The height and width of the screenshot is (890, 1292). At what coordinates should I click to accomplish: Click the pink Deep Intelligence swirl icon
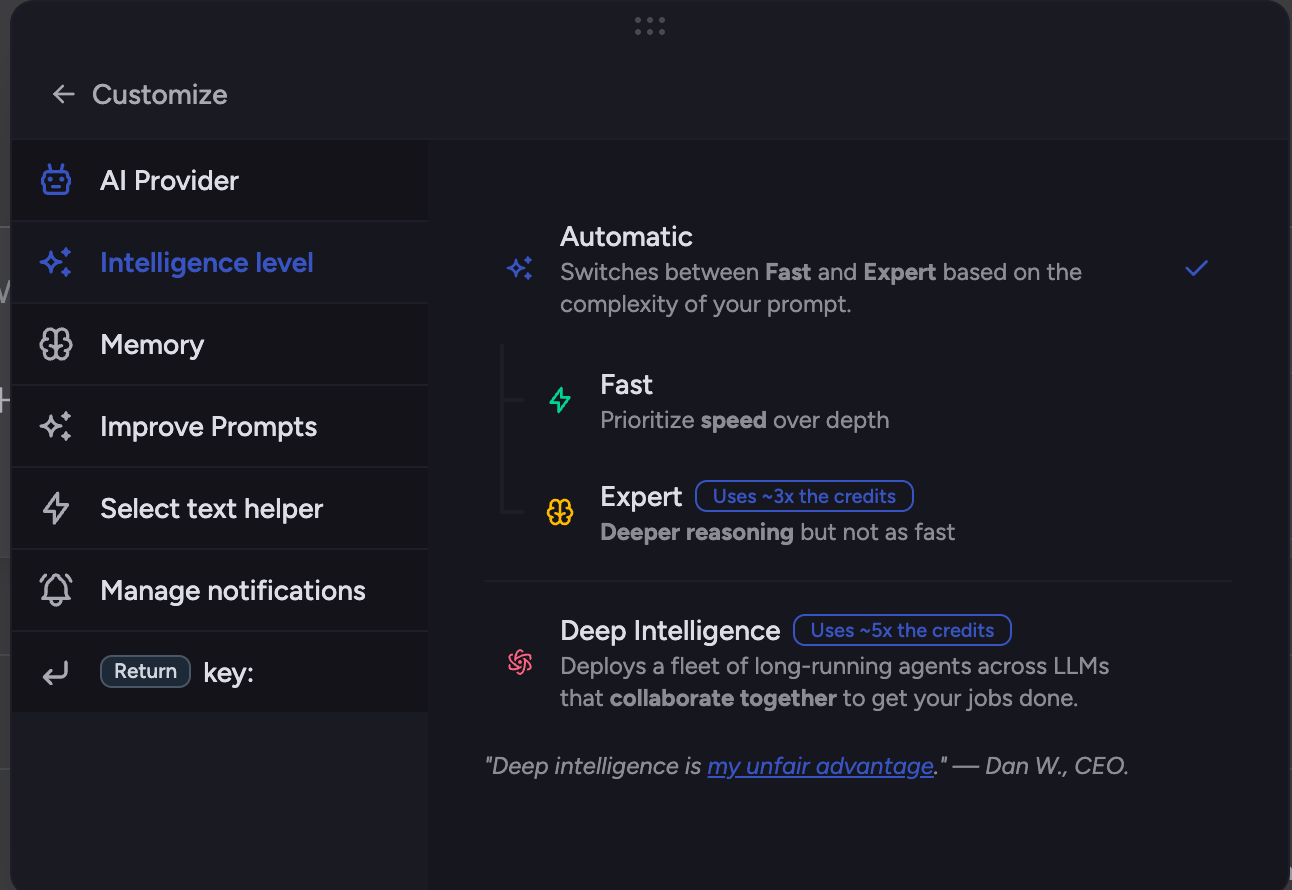pos(520,662)
